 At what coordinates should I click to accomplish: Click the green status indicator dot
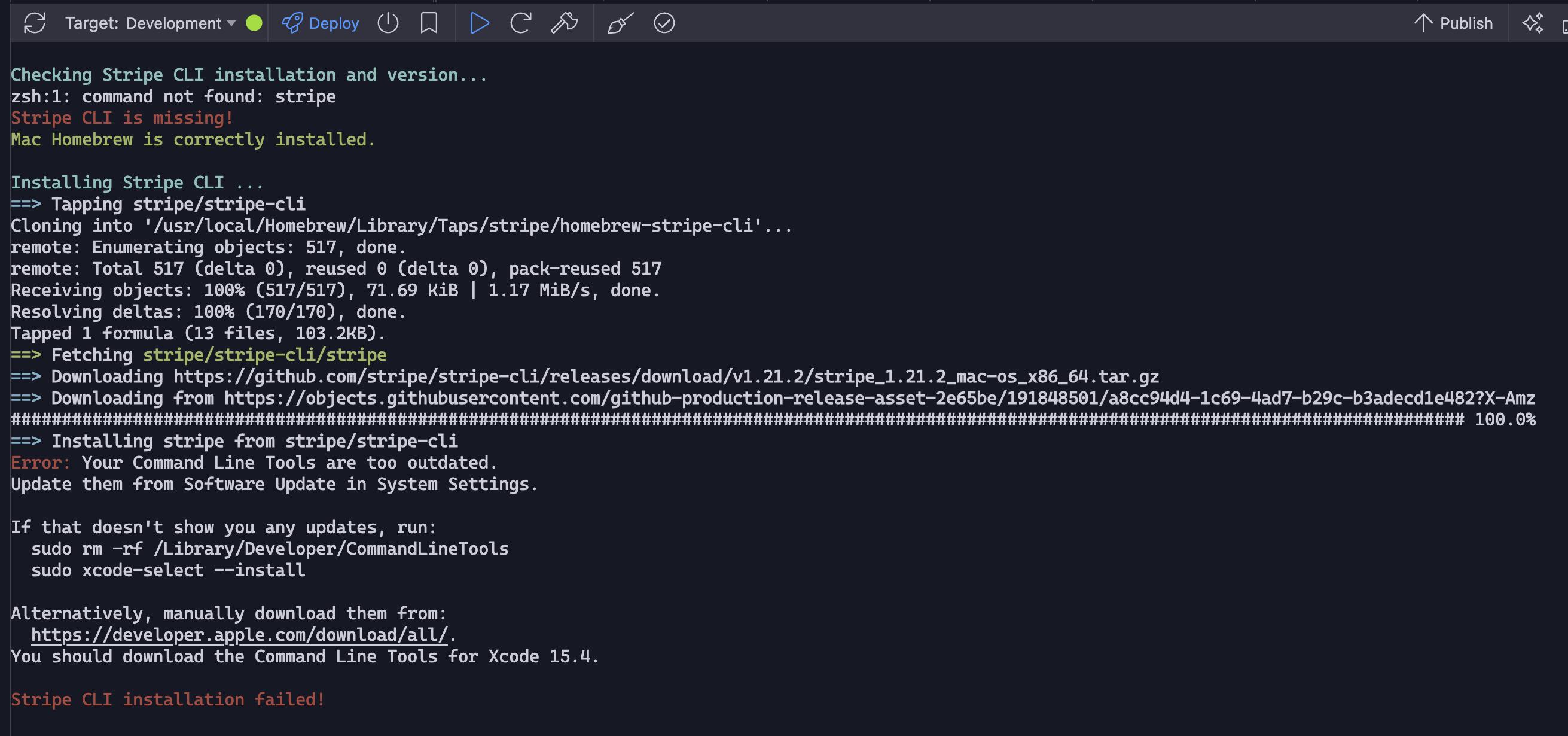tap(254, 23)
